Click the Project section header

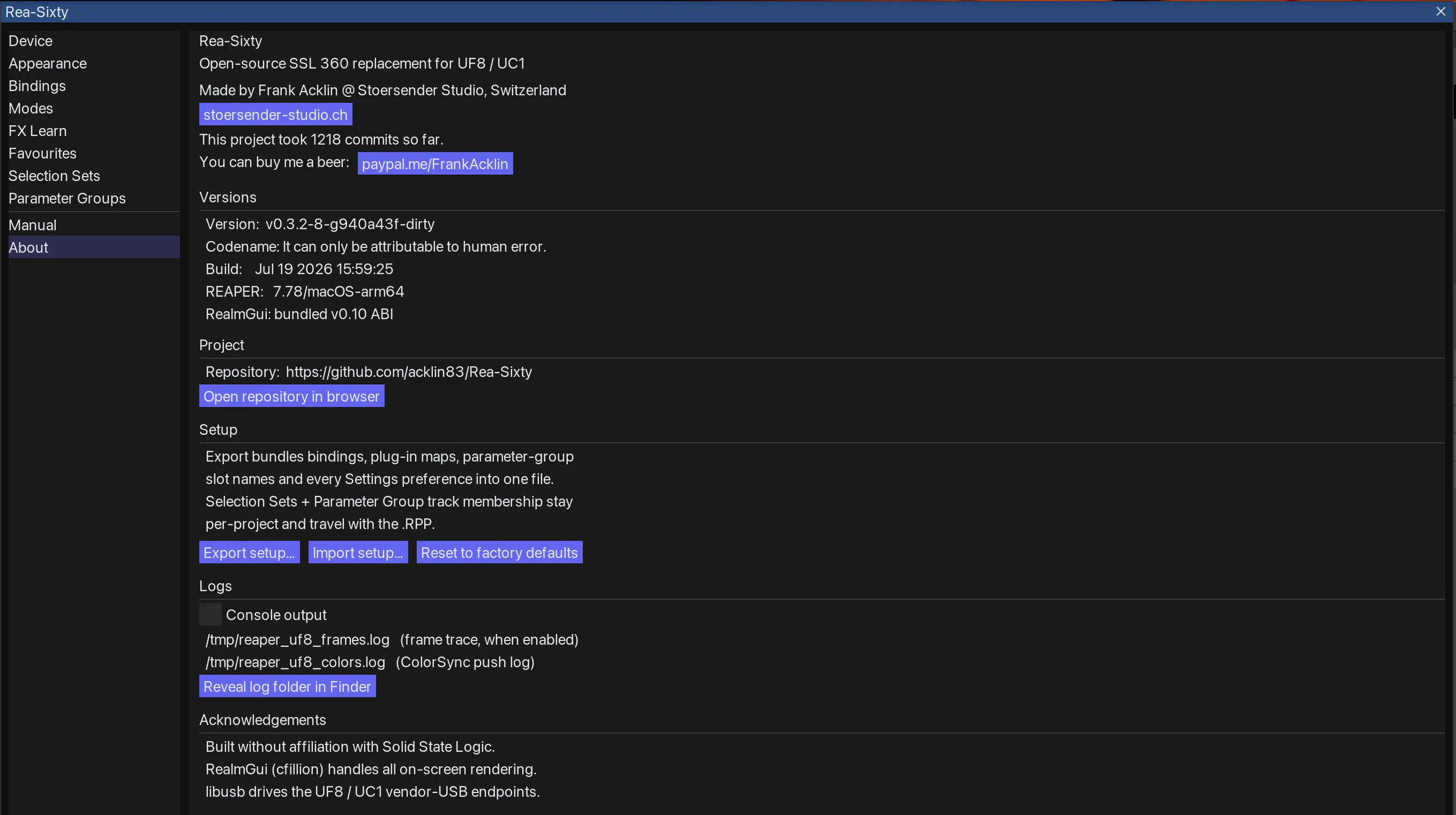[221, 345]
